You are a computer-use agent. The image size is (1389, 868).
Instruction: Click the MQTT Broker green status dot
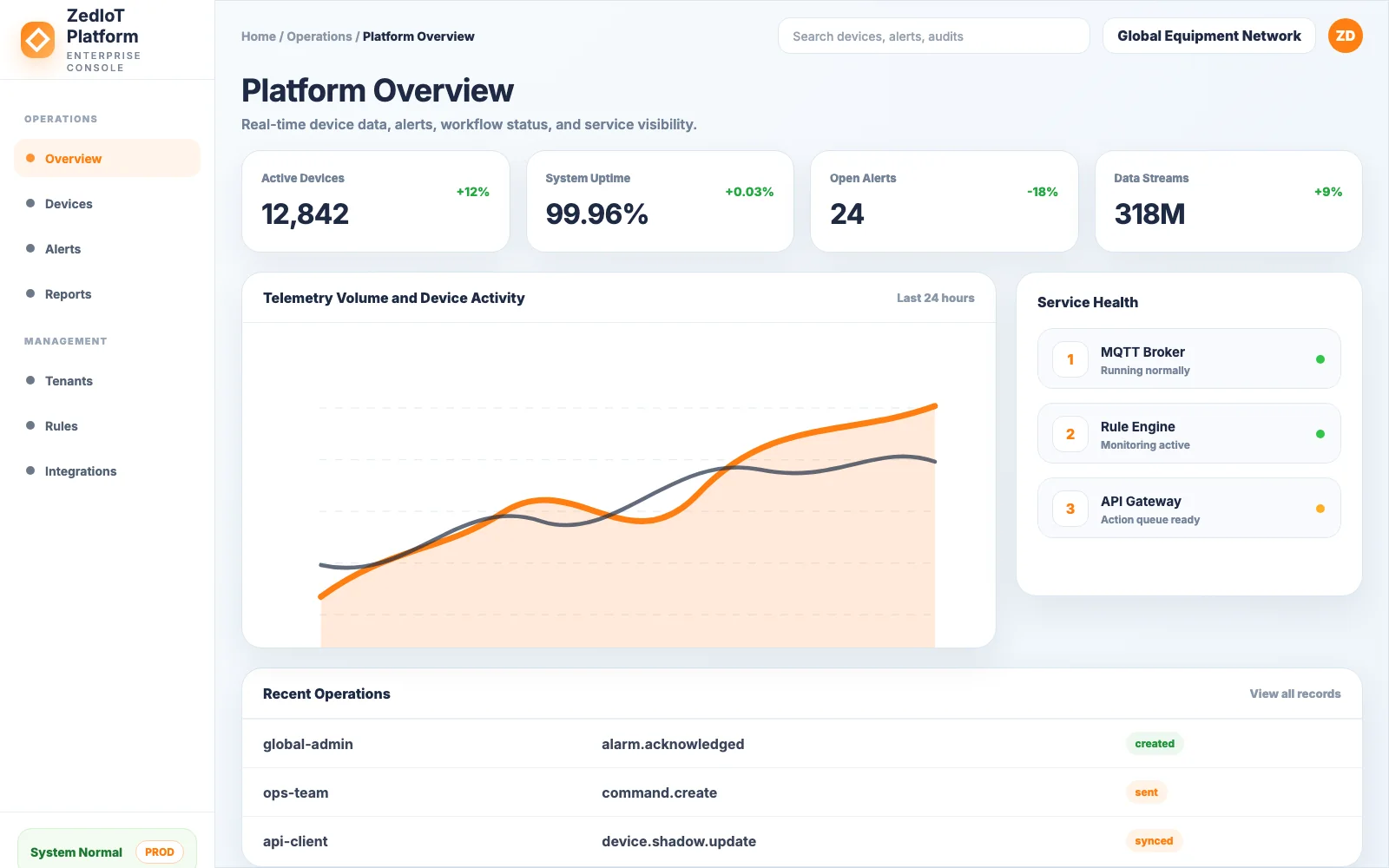[1320, 359]
